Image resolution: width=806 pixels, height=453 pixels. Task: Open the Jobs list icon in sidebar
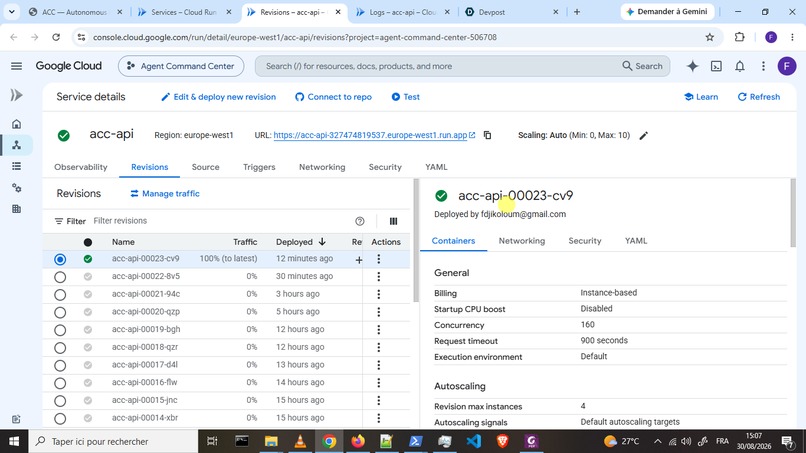[16, 166]
